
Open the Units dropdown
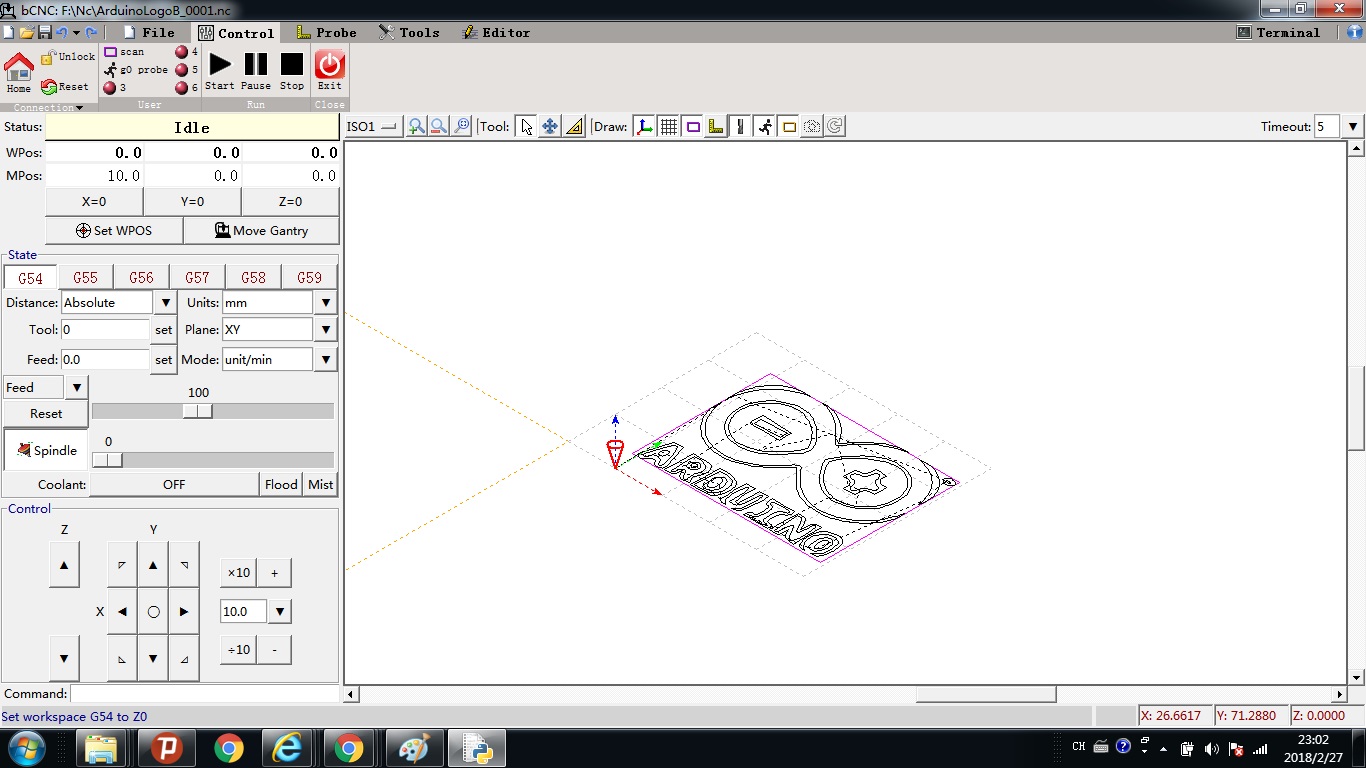click(326, 302)
